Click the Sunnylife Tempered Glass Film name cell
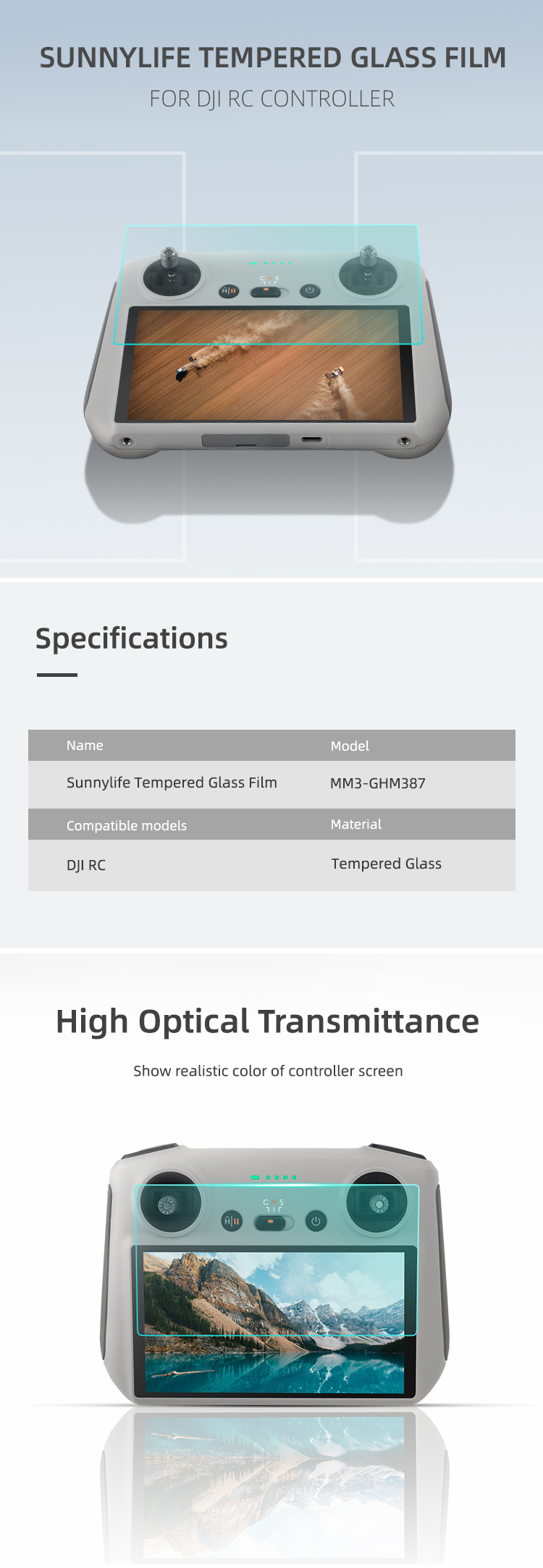Viewport: 543px width, 1568px height. click(x=172, y=783)
